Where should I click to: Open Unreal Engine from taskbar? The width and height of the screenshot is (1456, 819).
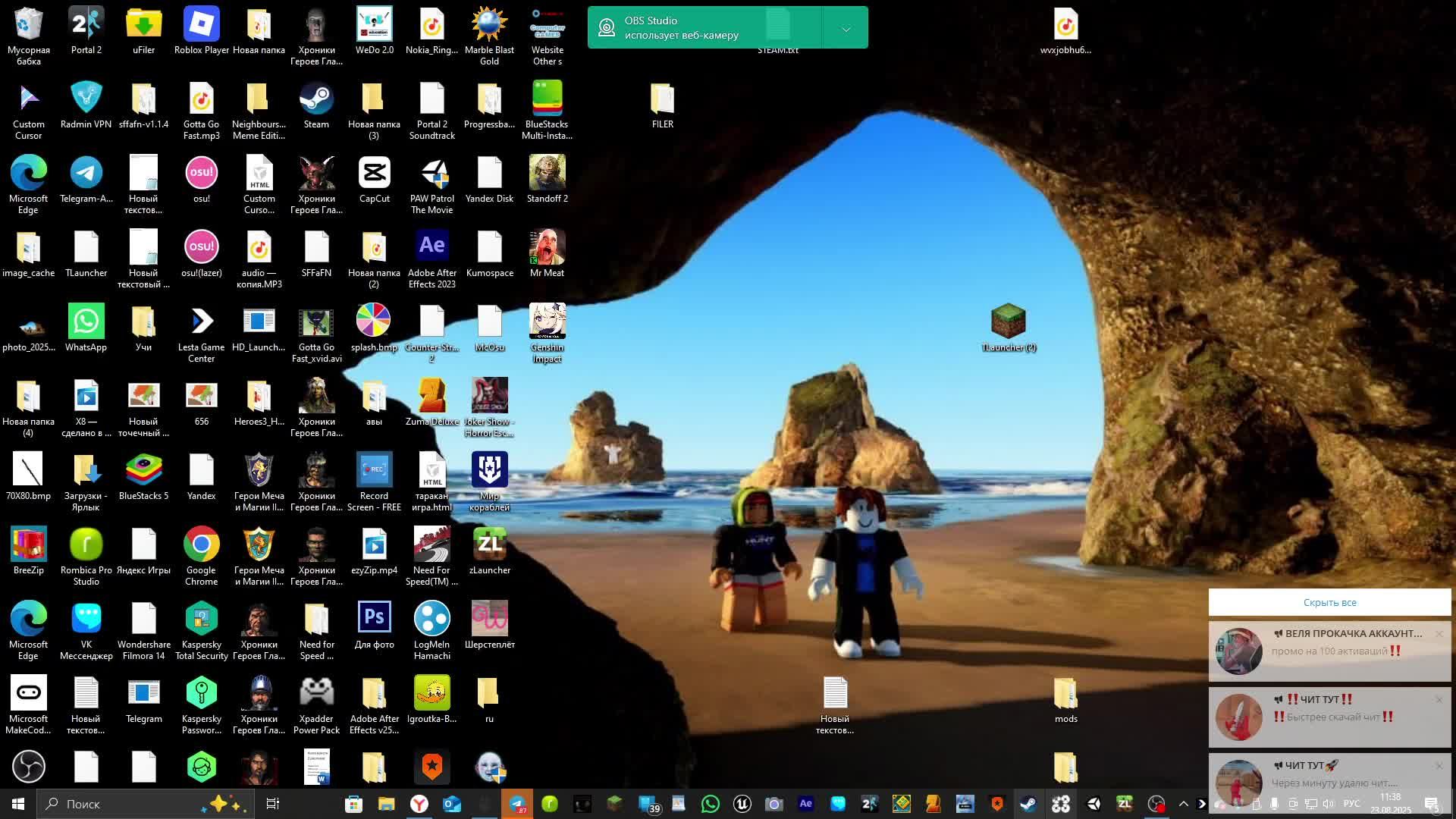(742, 804)
